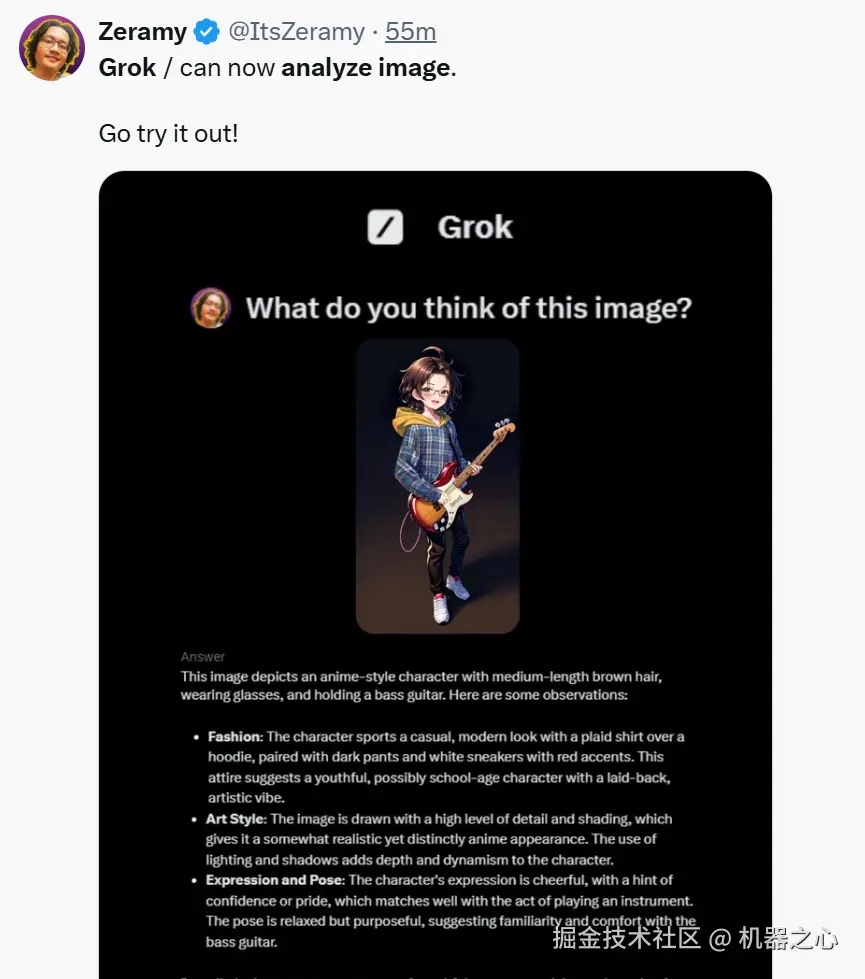This screenshot has width=865, height=979.
Task: Select the 'What do you think' question
Action: (x=468, y=308)
